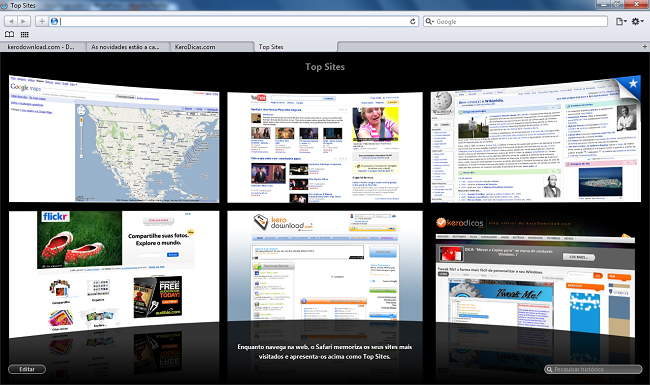The image size is (650, 385).
Task: Show bookmarks with the open-book icon
Action: point(10,34)
